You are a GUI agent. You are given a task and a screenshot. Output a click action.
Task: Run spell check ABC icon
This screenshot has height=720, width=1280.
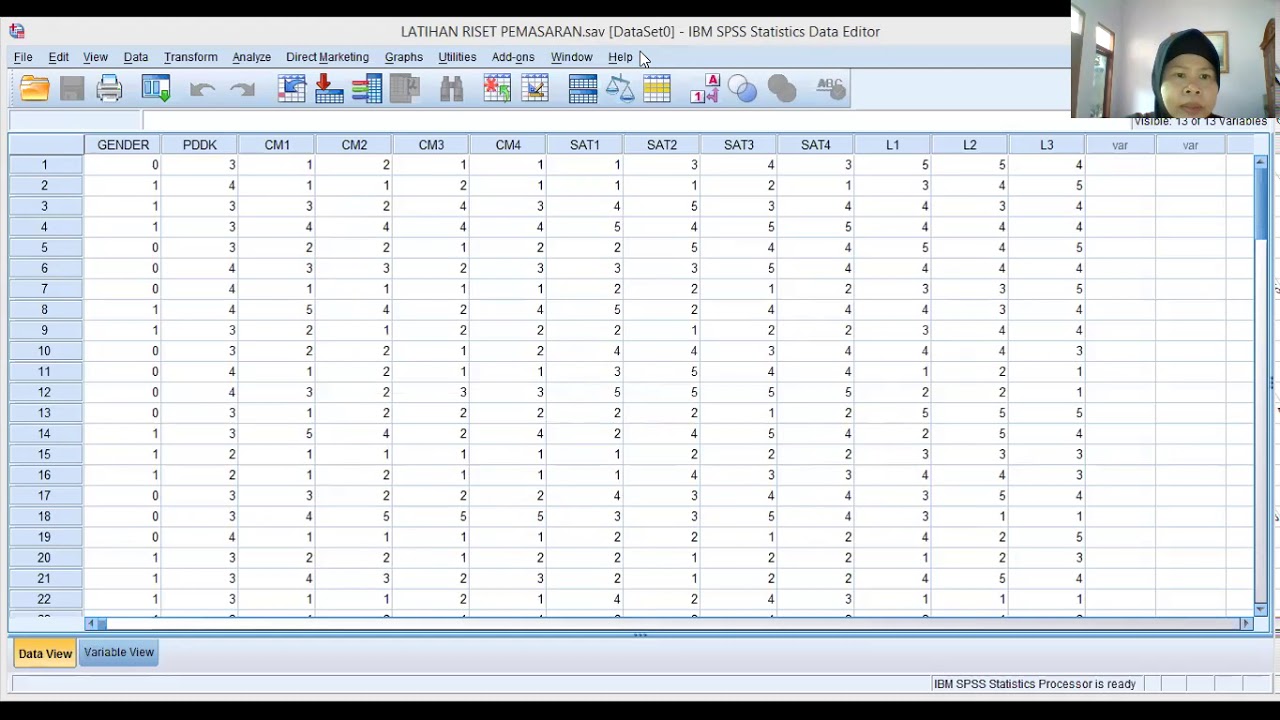[x=831, y=89]
